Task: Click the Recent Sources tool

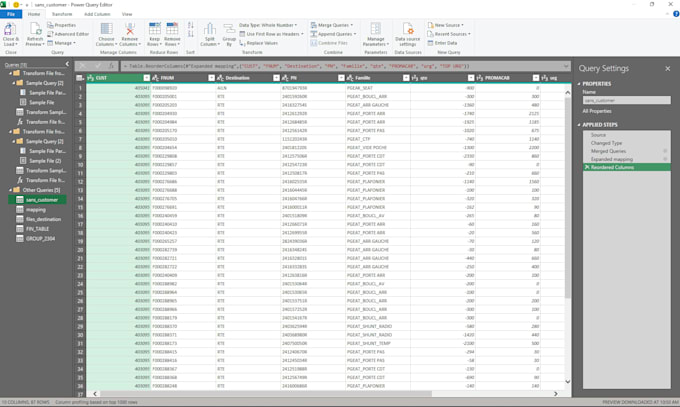Action: 449,34
